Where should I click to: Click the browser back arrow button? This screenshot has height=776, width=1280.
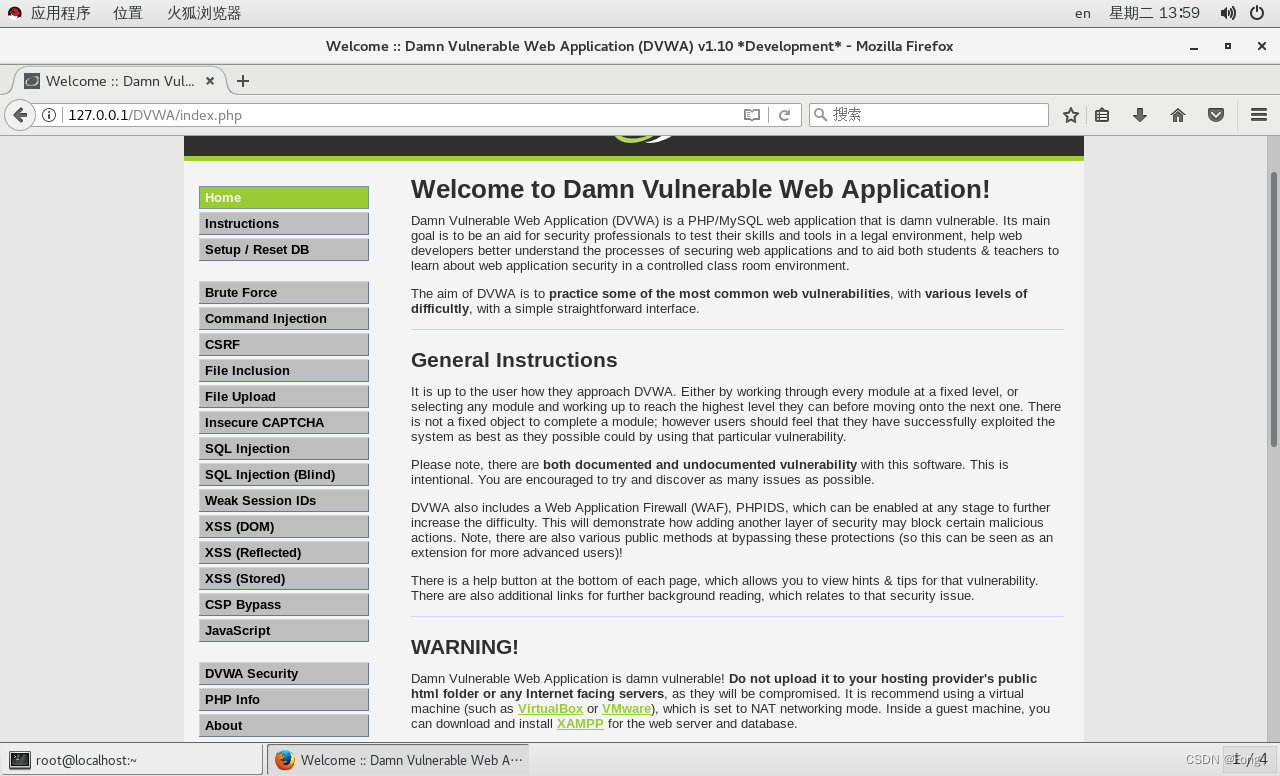pos(19,115)
